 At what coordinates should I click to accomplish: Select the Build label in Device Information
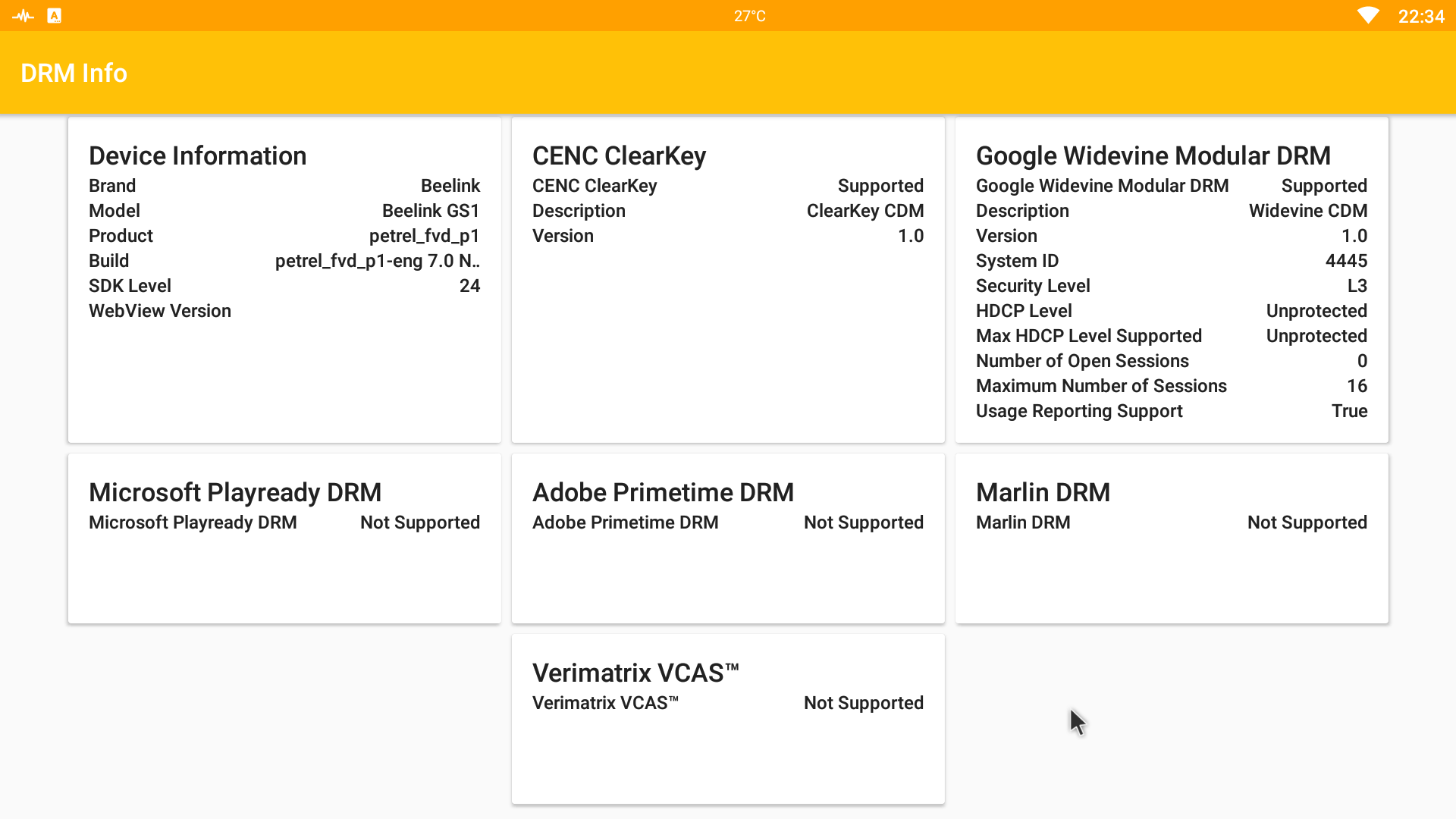(x=108, y=261)
